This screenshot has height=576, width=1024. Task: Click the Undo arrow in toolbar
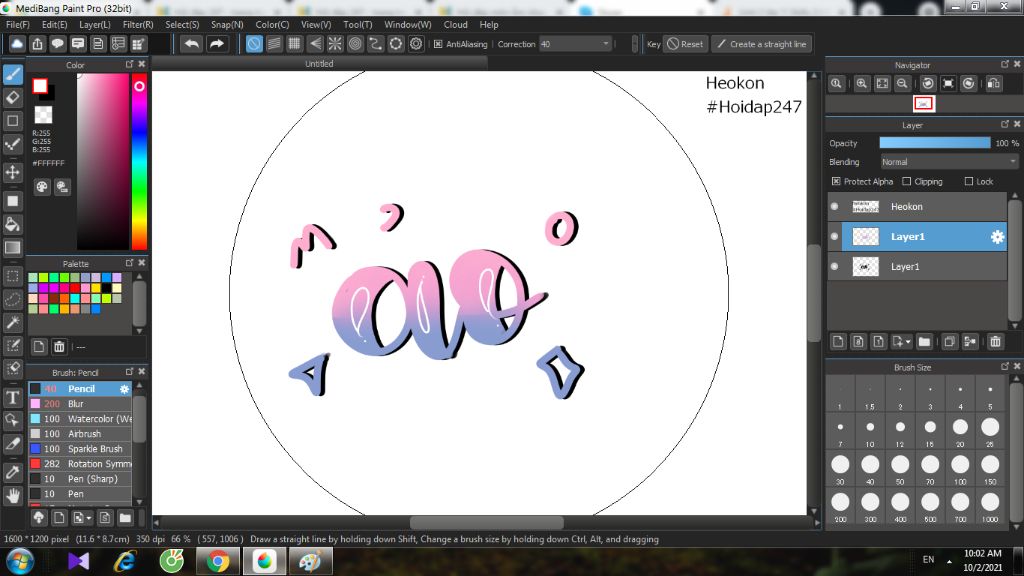tap(191, 44)
